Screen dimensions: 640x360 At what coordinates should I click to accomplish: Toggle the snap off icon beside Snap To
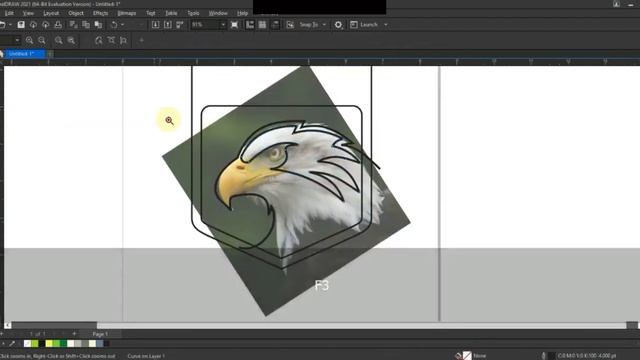point(290,25)
